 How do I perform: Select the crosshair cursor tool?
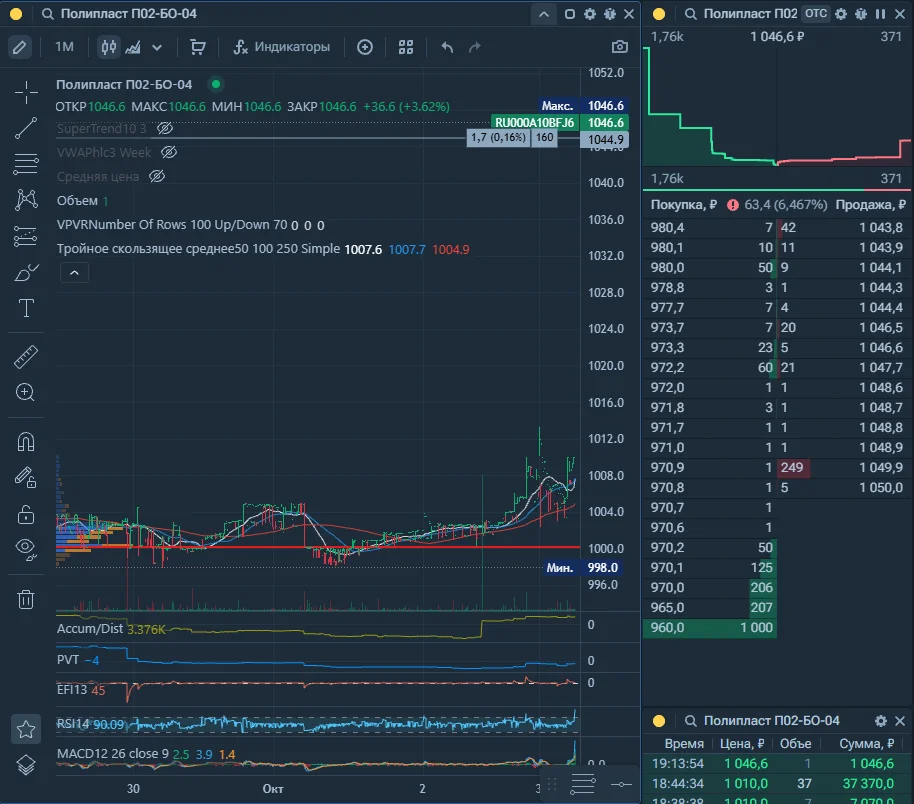click(x=26, y=92)
